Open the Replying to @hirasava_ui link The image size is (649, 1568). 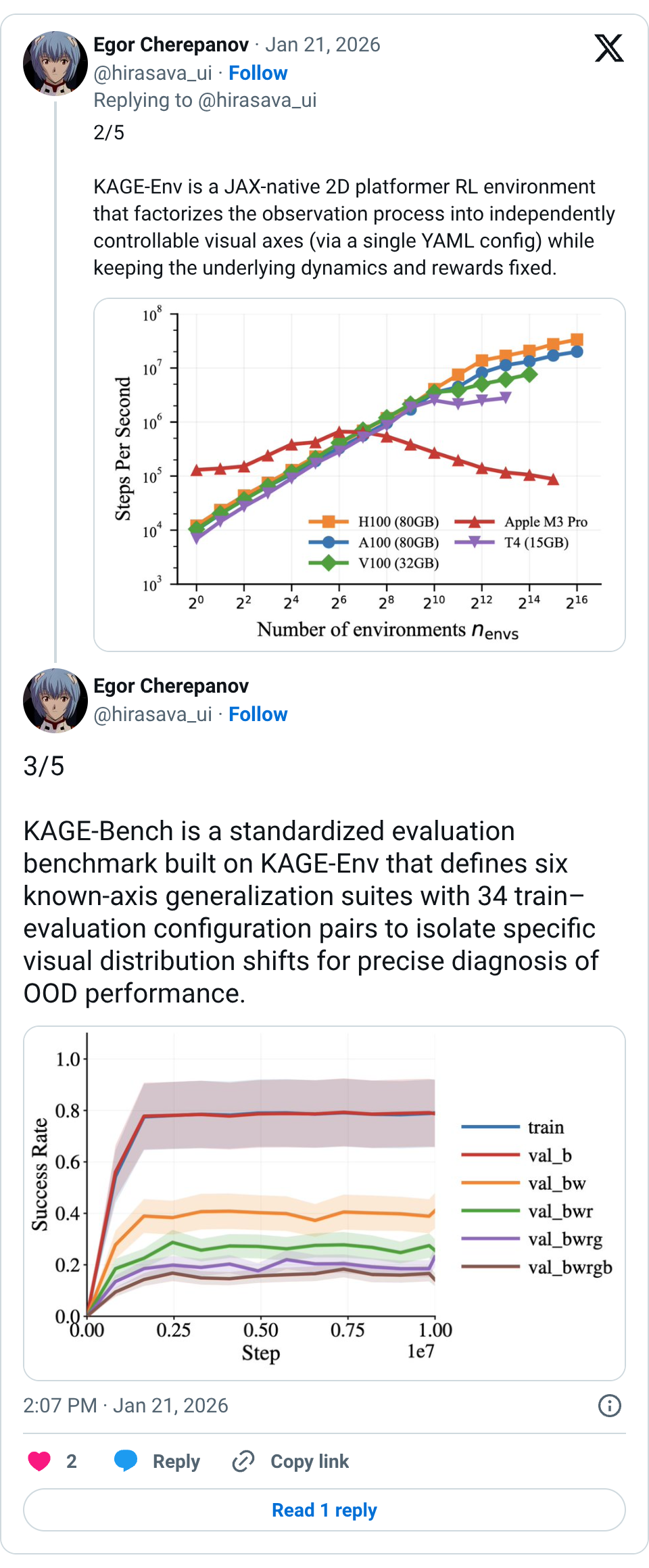[205, 100]
